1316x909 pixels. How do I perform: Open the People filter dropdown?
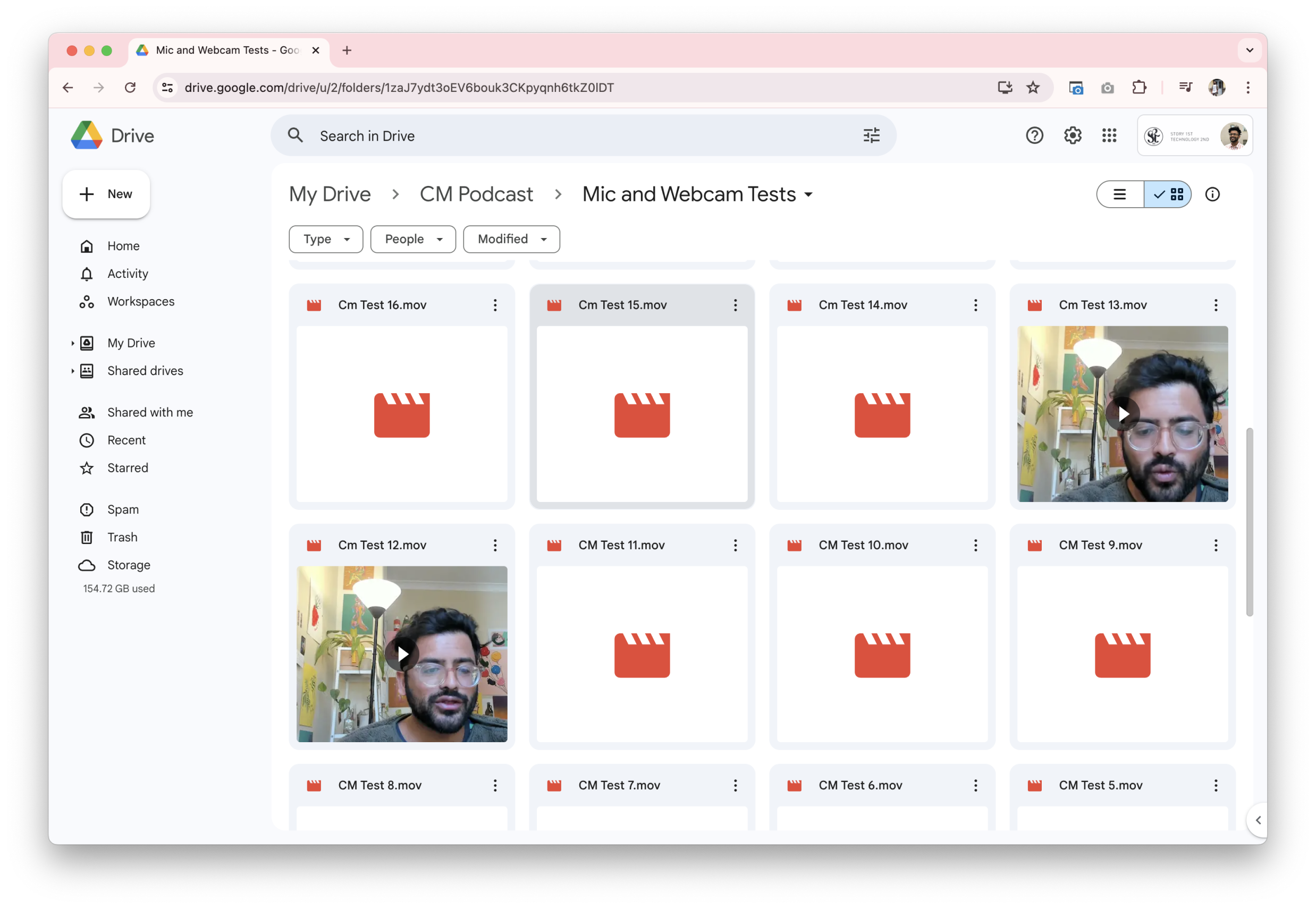point(413,239)
